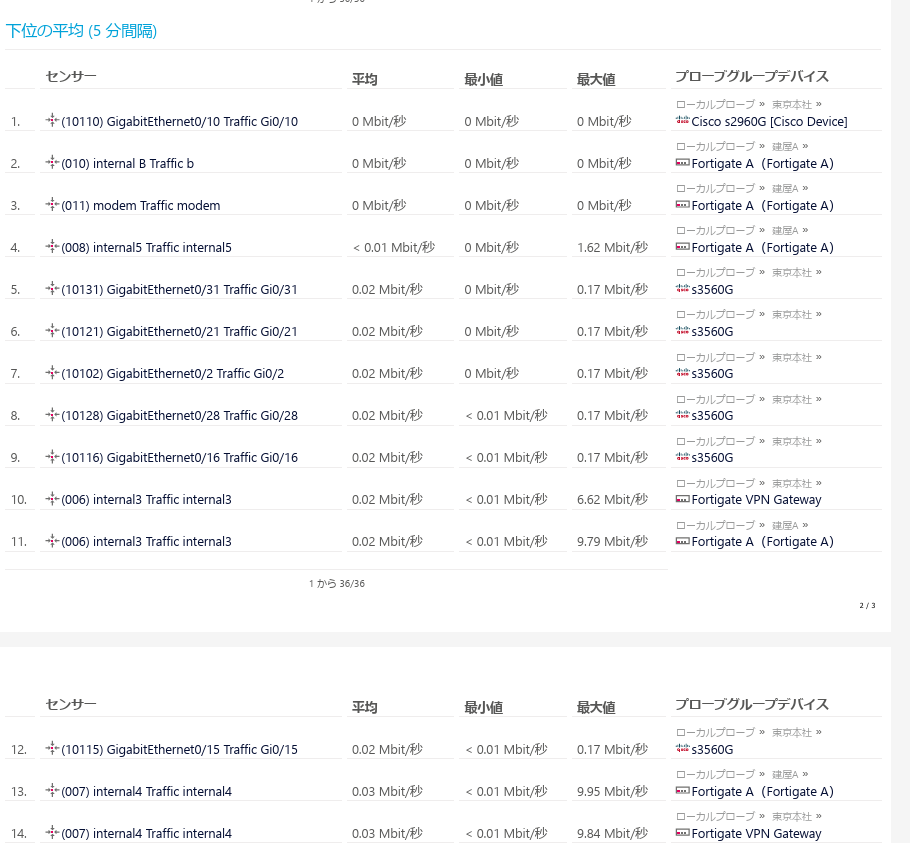Click Fortigate A device icon in row 11
The width and height of the screenshot is (910, 843).
click(682, 541)
